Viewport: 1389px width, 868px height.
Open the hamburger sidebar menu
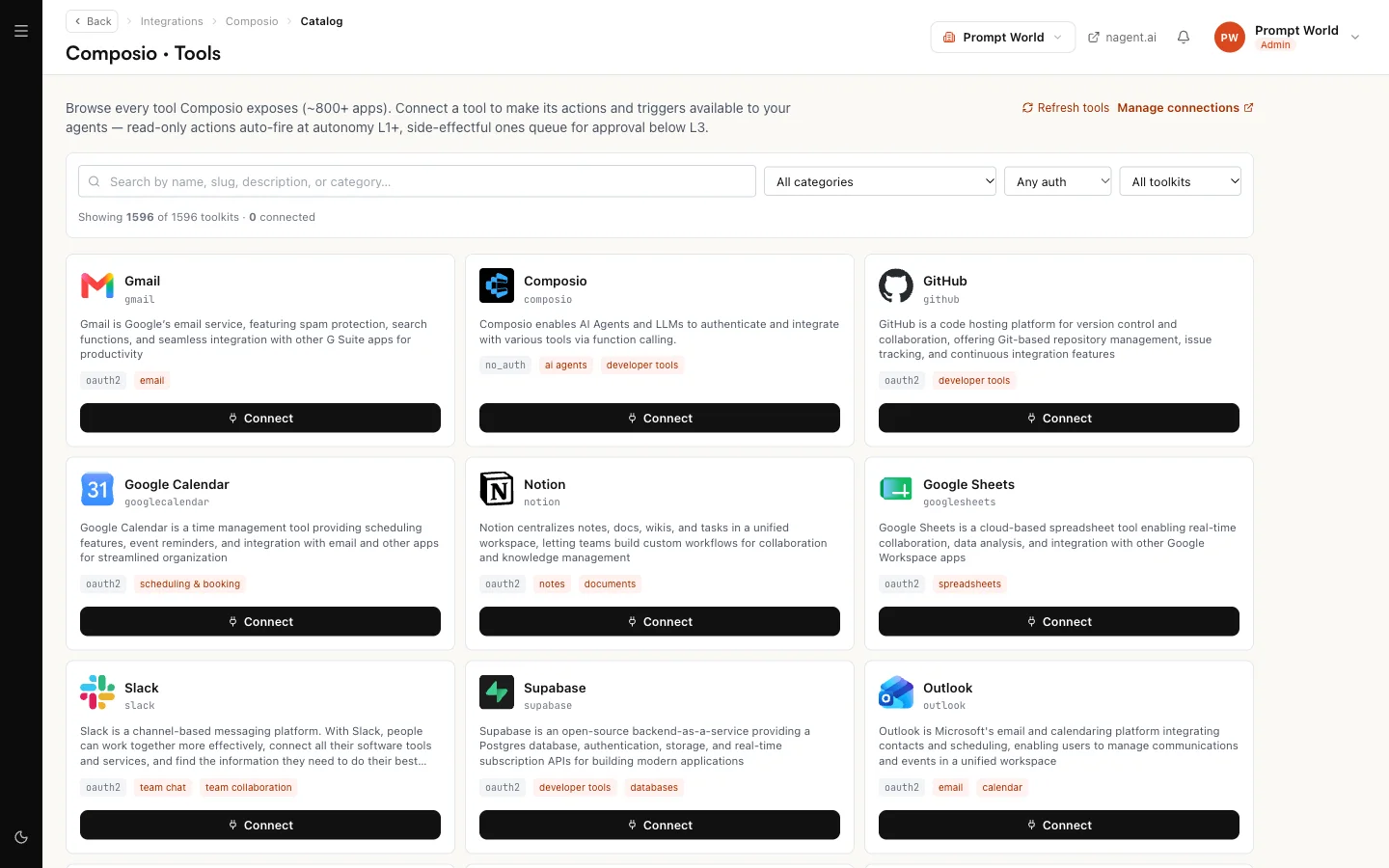21,31
